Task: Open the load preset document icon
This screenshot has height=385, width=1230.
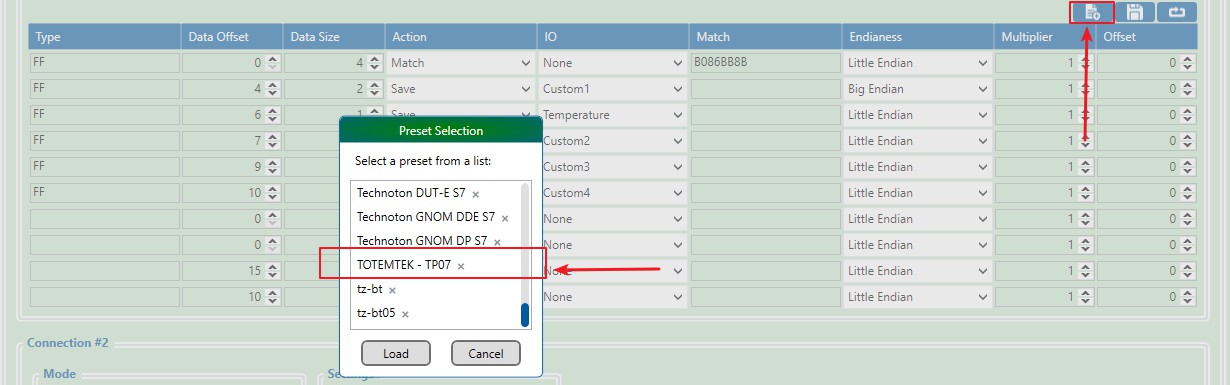Action: click(x=1092, y=12)
